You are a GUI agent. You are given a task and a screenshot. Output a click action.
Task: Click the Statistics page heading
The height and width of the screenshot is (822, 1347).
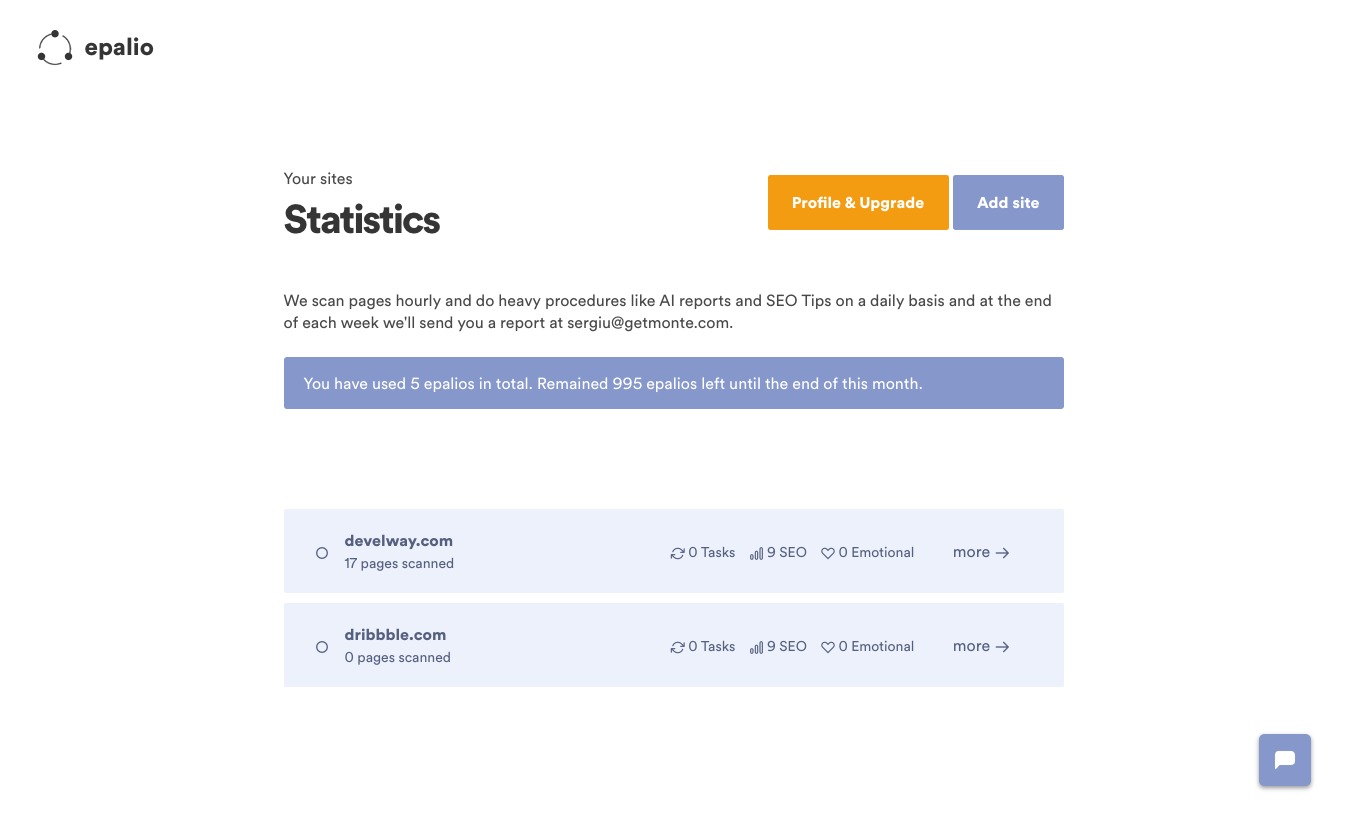362,219
